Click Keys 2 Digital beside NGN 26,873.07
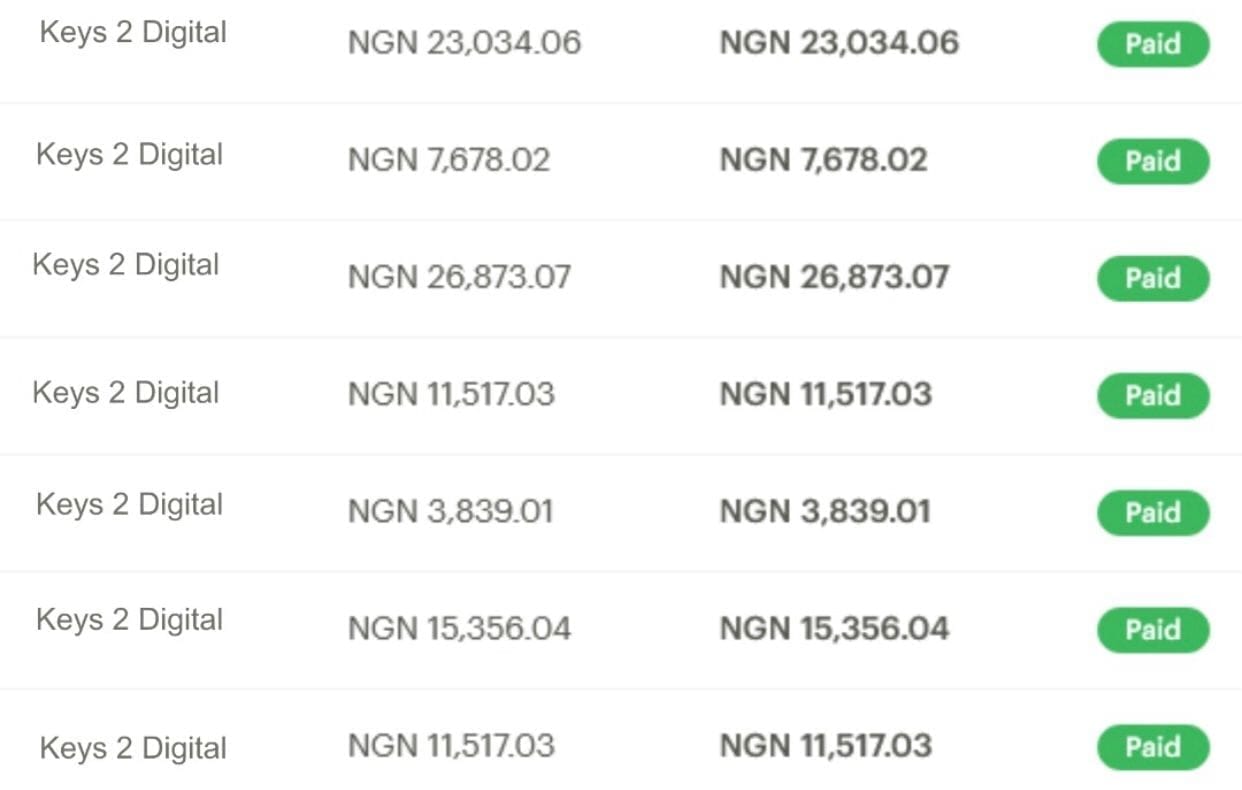This screenshot has height=790, width=1242. point(125,265)
